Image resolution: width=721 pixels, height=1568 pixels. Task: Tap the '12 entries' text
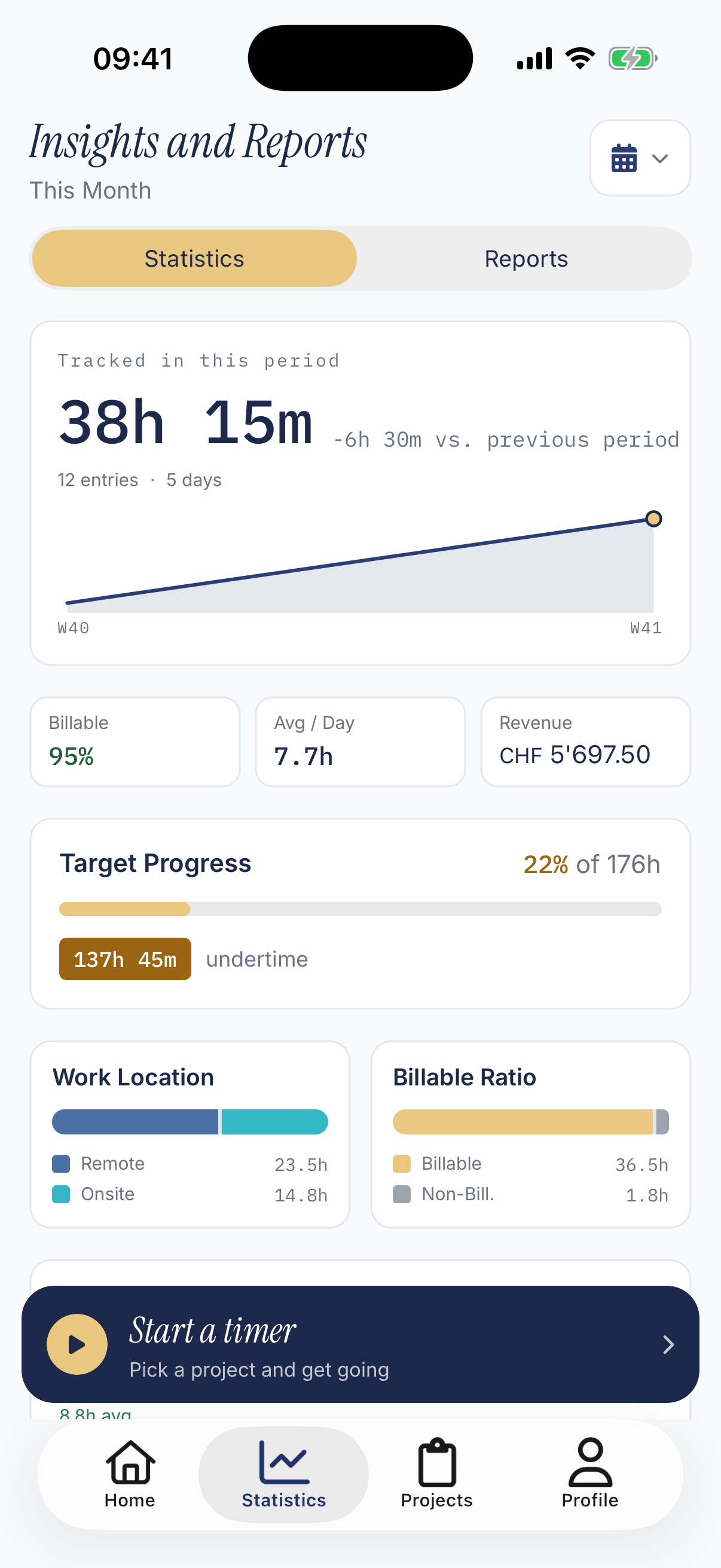click(98, 480)
